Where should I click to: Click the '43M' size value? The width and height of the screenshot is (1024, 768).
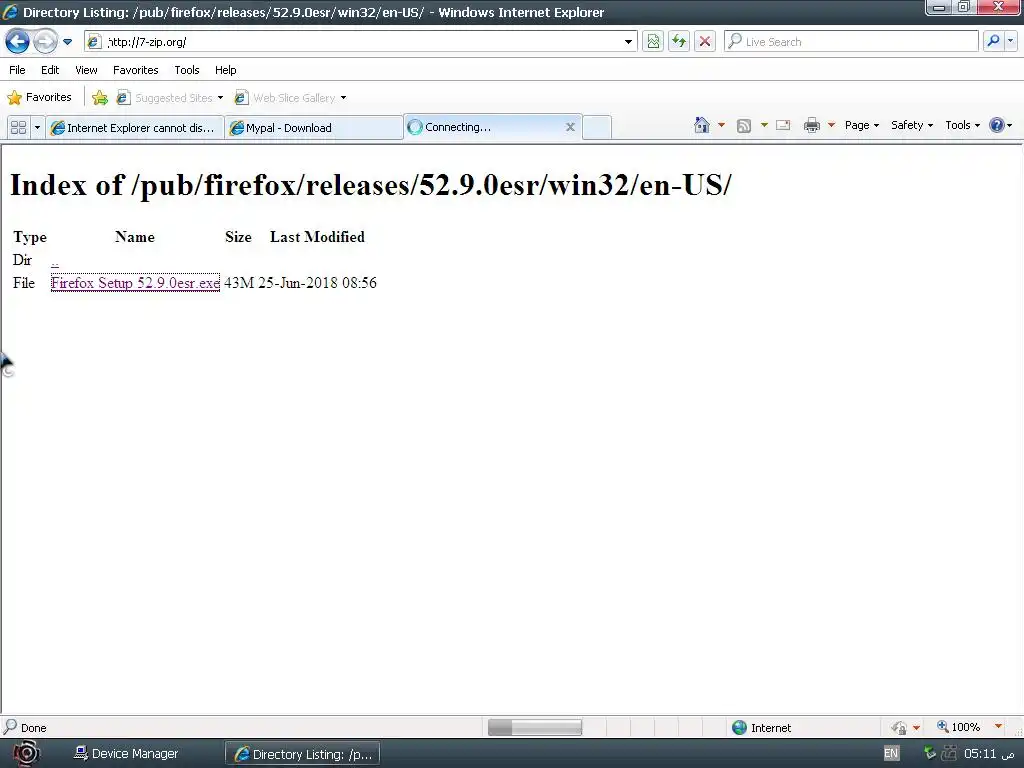[x=238, y=283]
